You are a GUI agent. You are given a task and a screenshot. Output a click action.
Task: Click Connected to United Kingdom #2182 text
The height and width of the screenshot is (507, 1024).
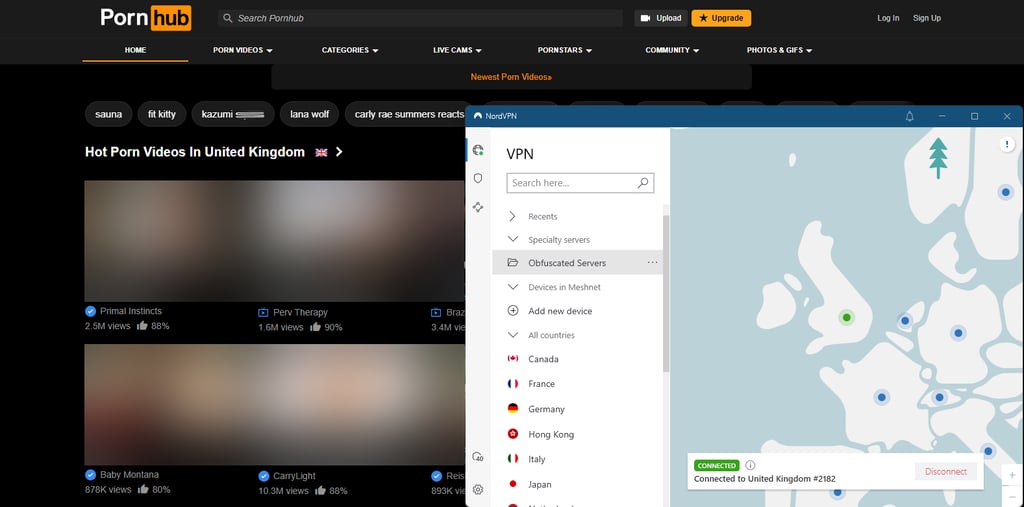click(x=765, y=479)
